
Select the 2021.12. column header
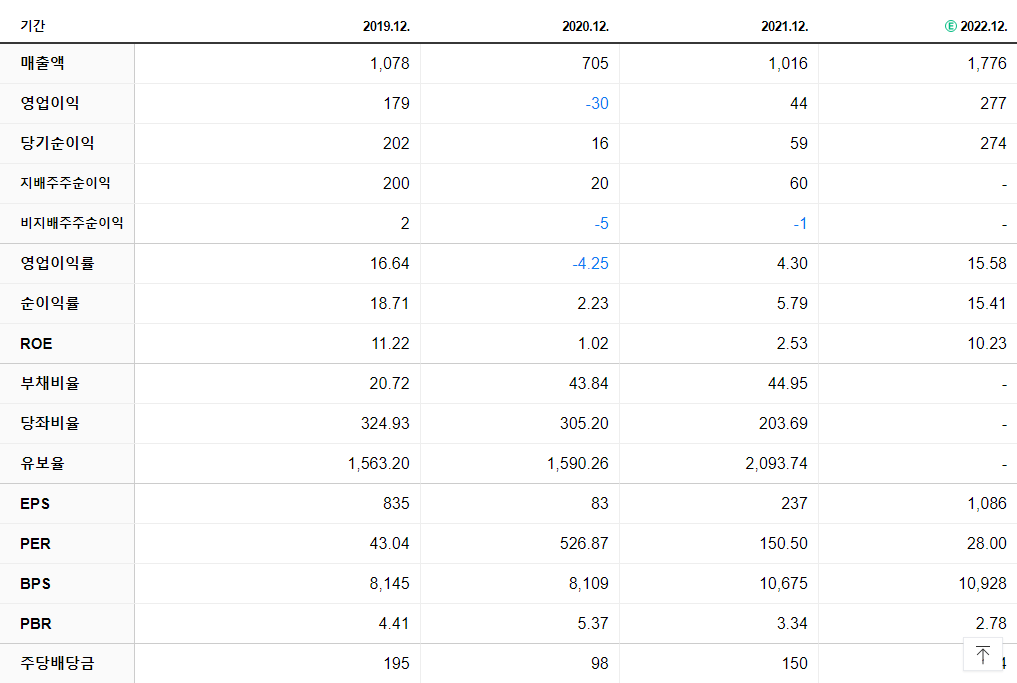coord(784,27)
